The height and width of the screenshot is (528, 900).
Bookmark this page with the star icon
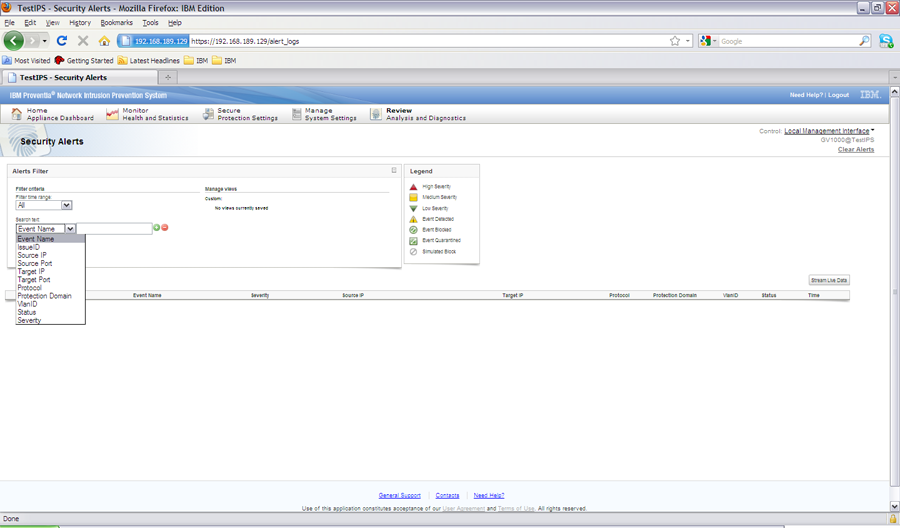[x=675, y=41]
